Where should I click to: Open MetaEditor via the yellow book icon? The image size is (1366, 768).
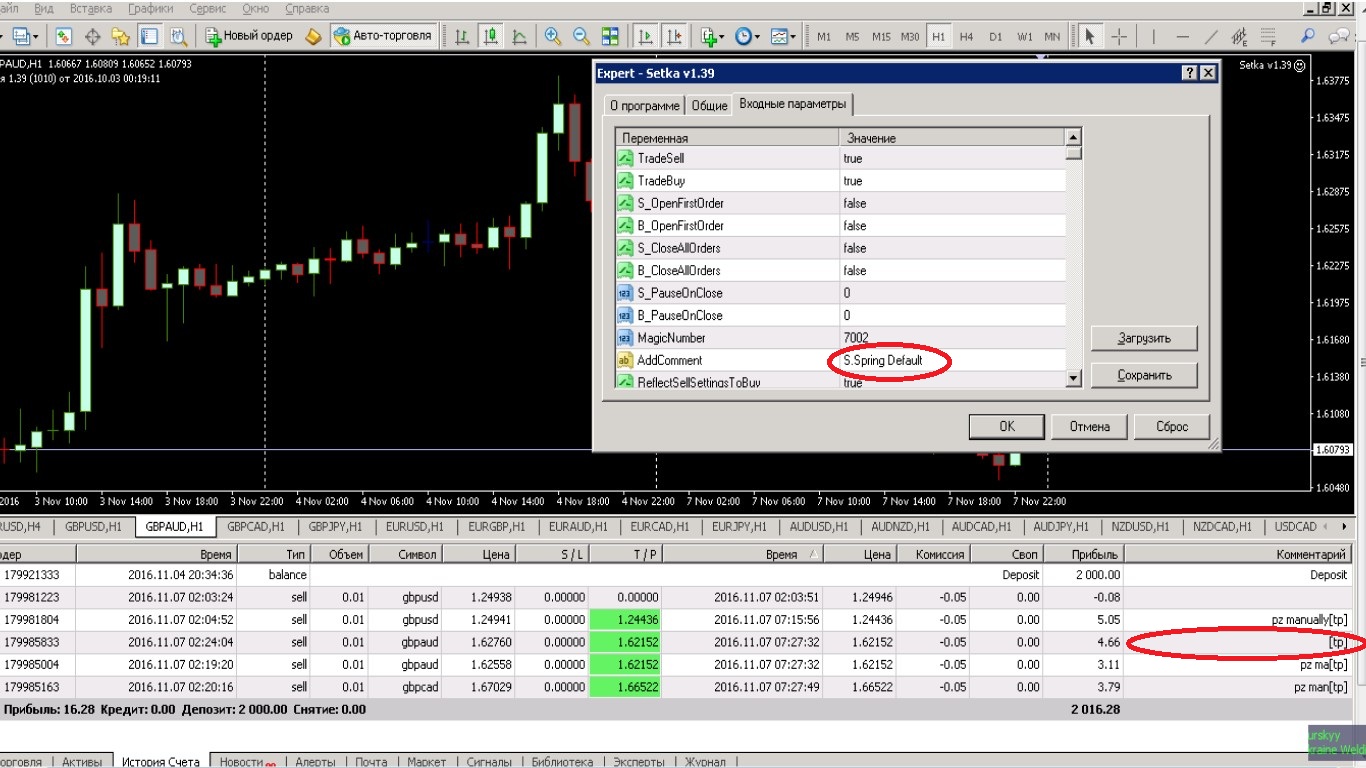[x=313, y=36]
